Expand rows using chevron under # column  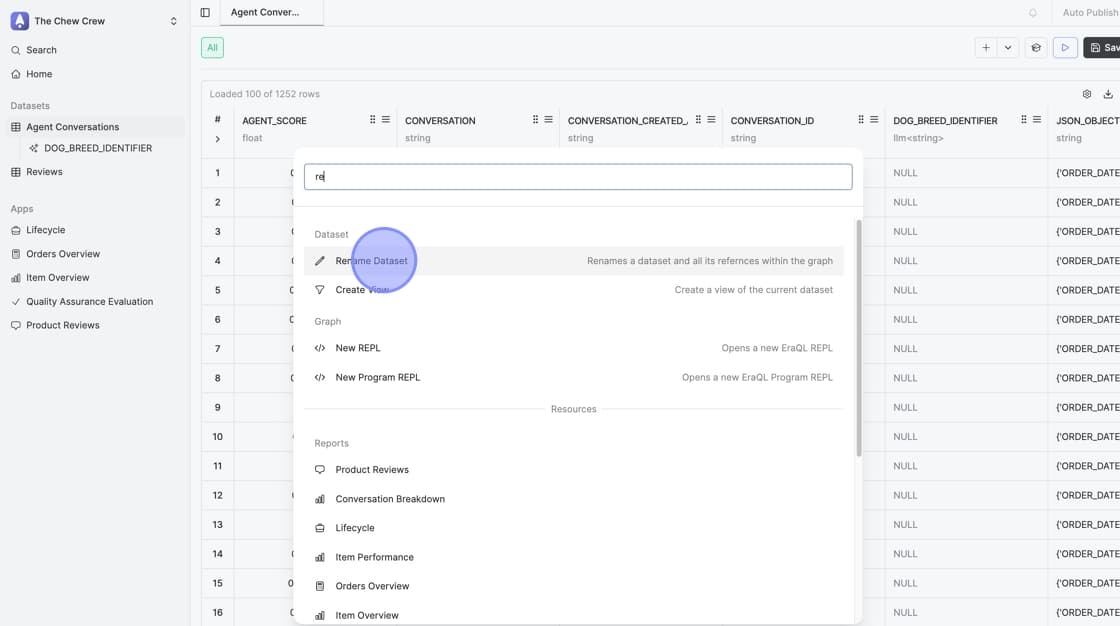(217, 139)
